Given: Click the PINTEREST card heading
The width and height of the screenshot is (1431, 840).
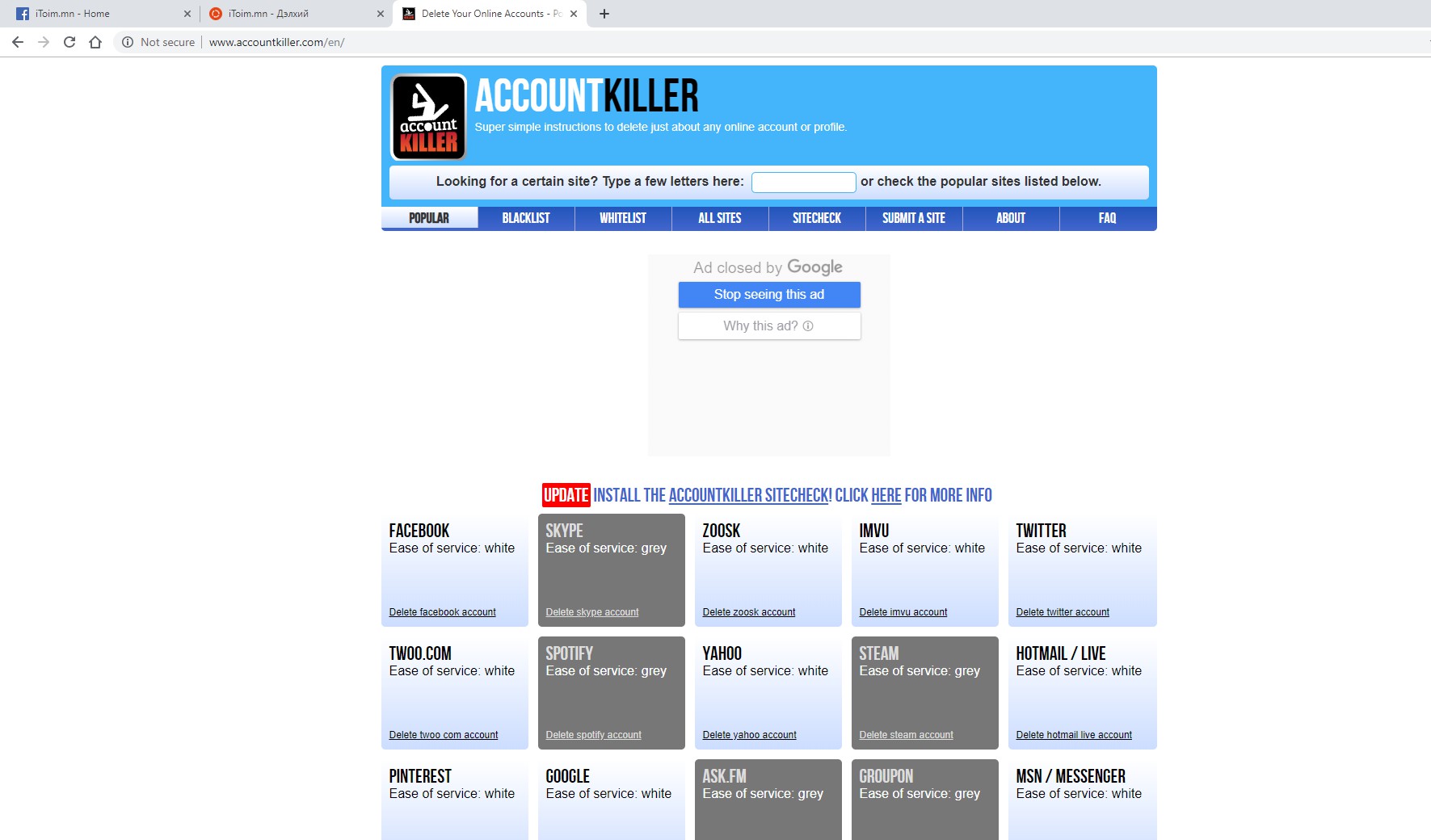Looking at the screenshot, I should coord(419,776).
